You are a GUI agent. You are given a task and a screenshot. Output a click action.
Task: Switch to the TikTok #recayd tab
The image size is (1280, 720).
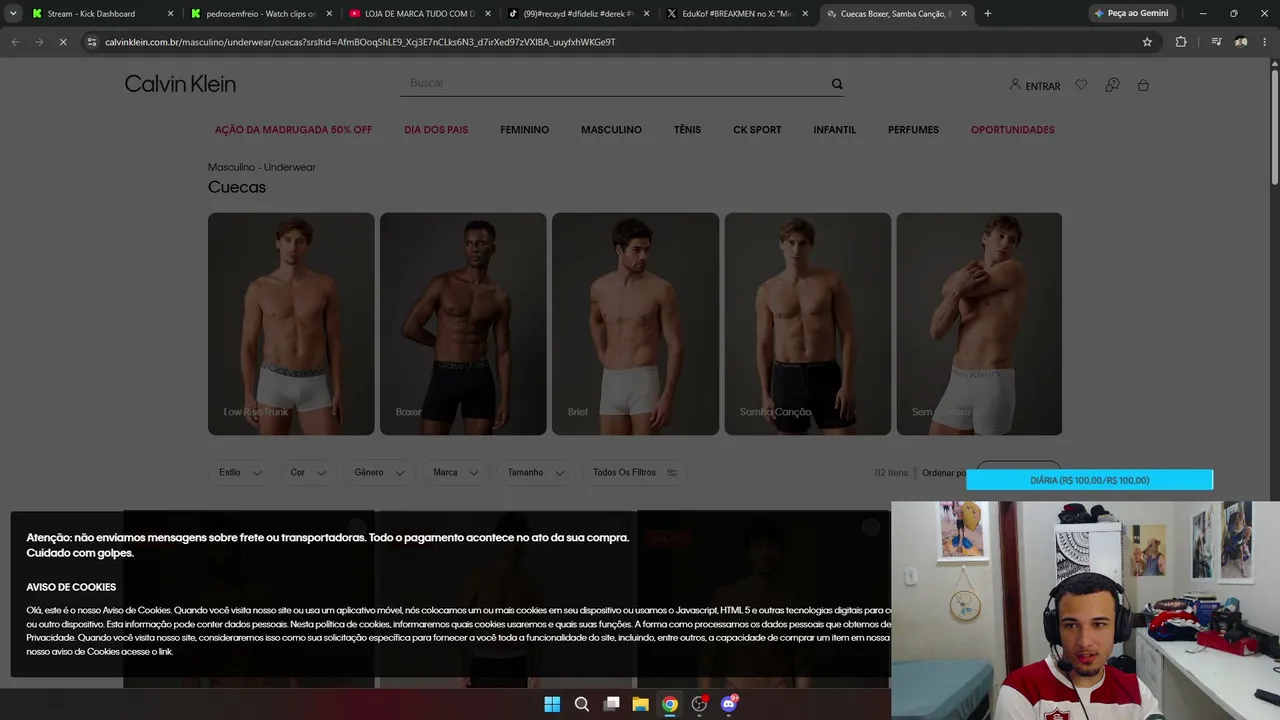coord(577,14)
